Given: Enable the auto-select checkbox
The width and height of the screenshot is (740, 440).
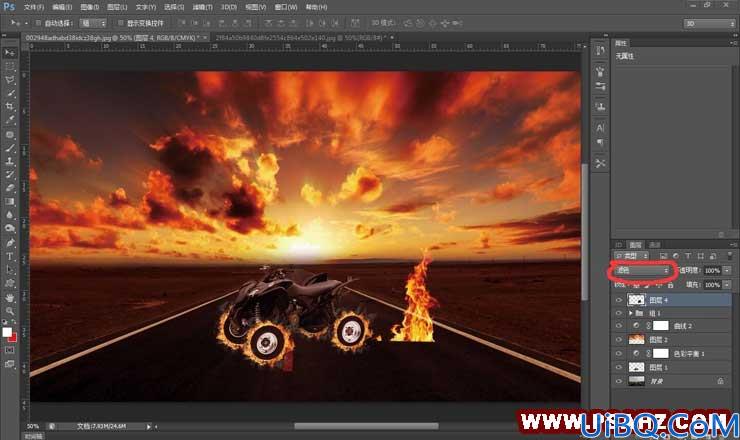Looking at the screenshot, I should pyautogui.click(x=38, y=23).
